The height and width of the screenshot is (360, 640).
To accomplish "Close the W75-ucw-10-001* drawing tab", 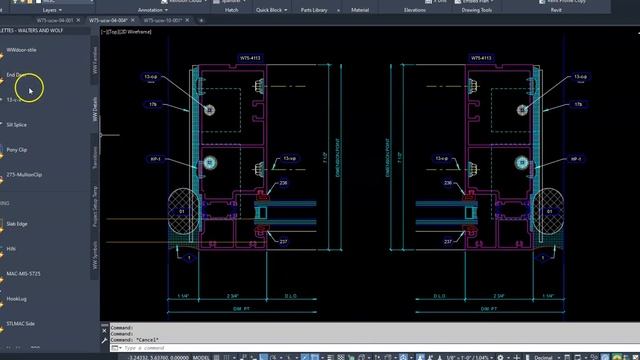I will [187, 20].
